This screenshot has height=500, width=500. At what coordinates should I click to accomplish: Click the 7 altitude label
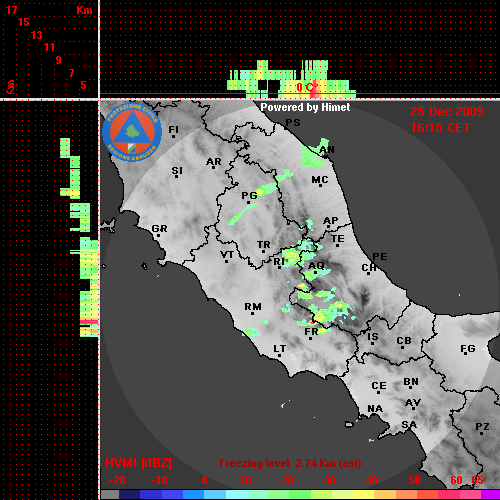[71, 73]
